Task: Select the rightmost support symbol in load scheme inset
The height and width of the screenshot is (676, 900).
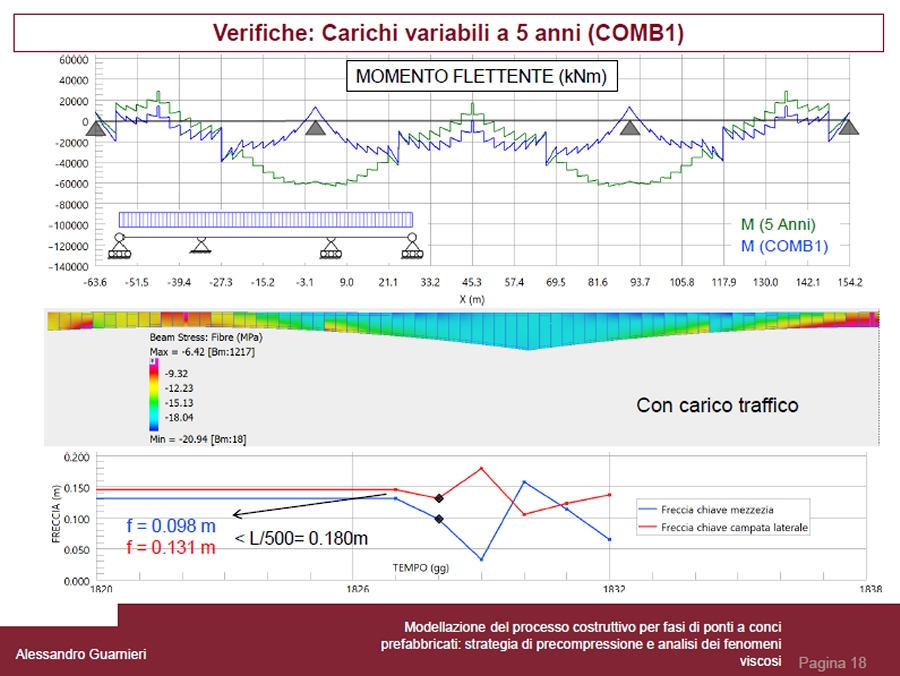Action: (x=409, y=247)
